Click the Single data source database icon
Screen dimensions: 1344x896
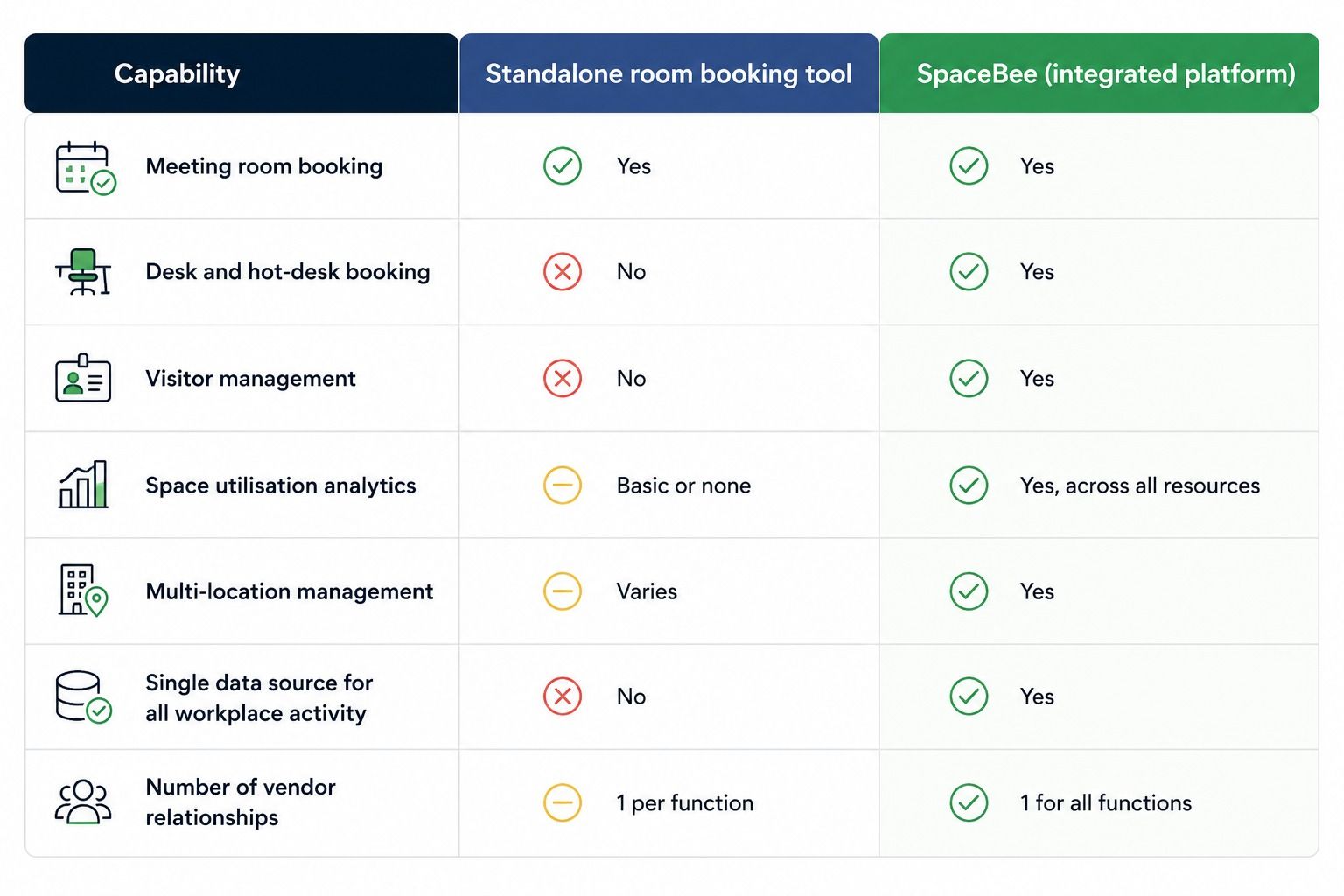83,696
